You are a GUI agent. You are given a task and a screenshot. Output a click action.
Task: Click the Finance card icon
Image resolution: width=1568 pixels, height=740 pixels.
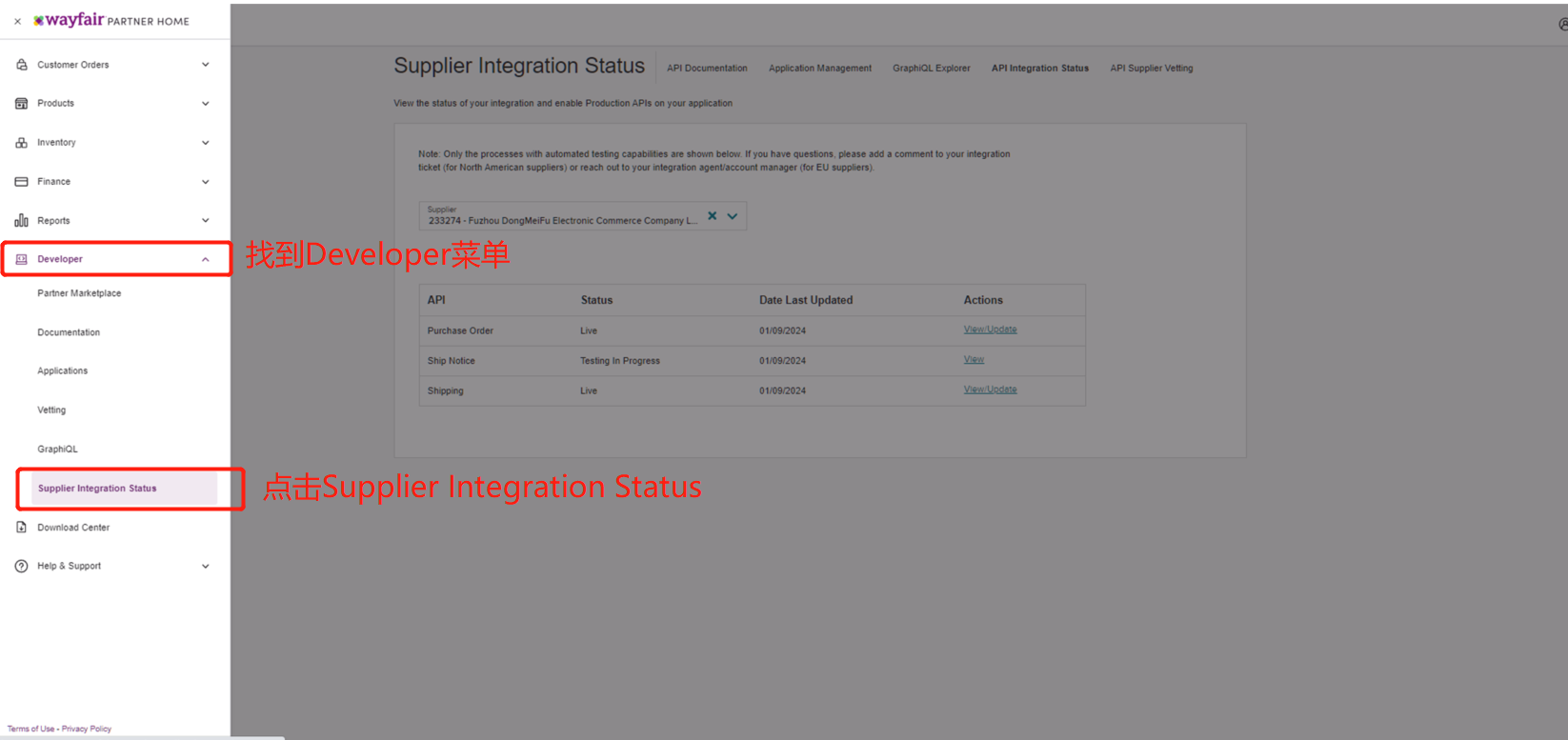21,182
